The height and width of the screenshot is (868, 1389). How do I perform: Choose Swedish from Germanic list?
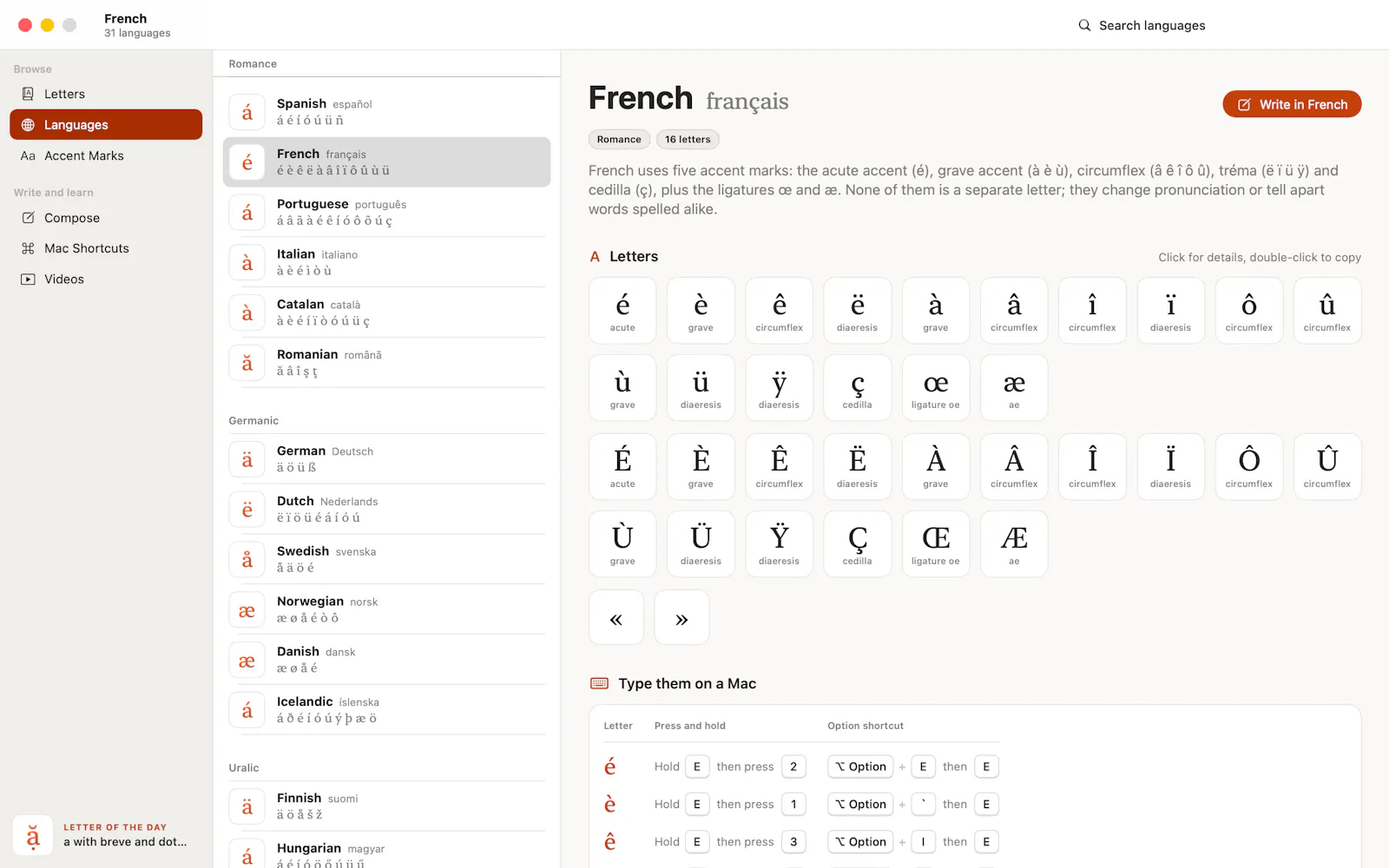[x=387, y=560]
